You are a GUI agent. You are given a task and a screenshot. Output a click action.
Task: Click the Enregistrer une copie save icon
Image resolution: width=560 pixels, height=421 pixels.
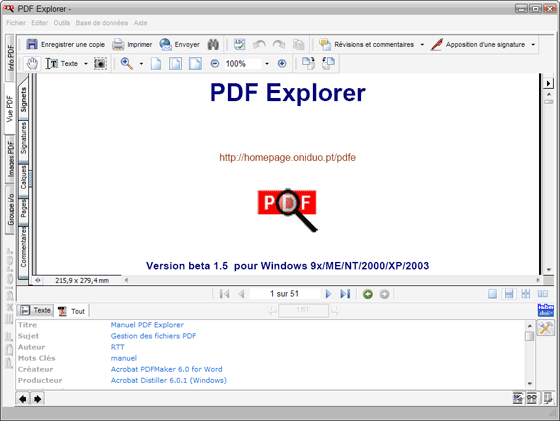pyautogui.click(x=32, y=44)
